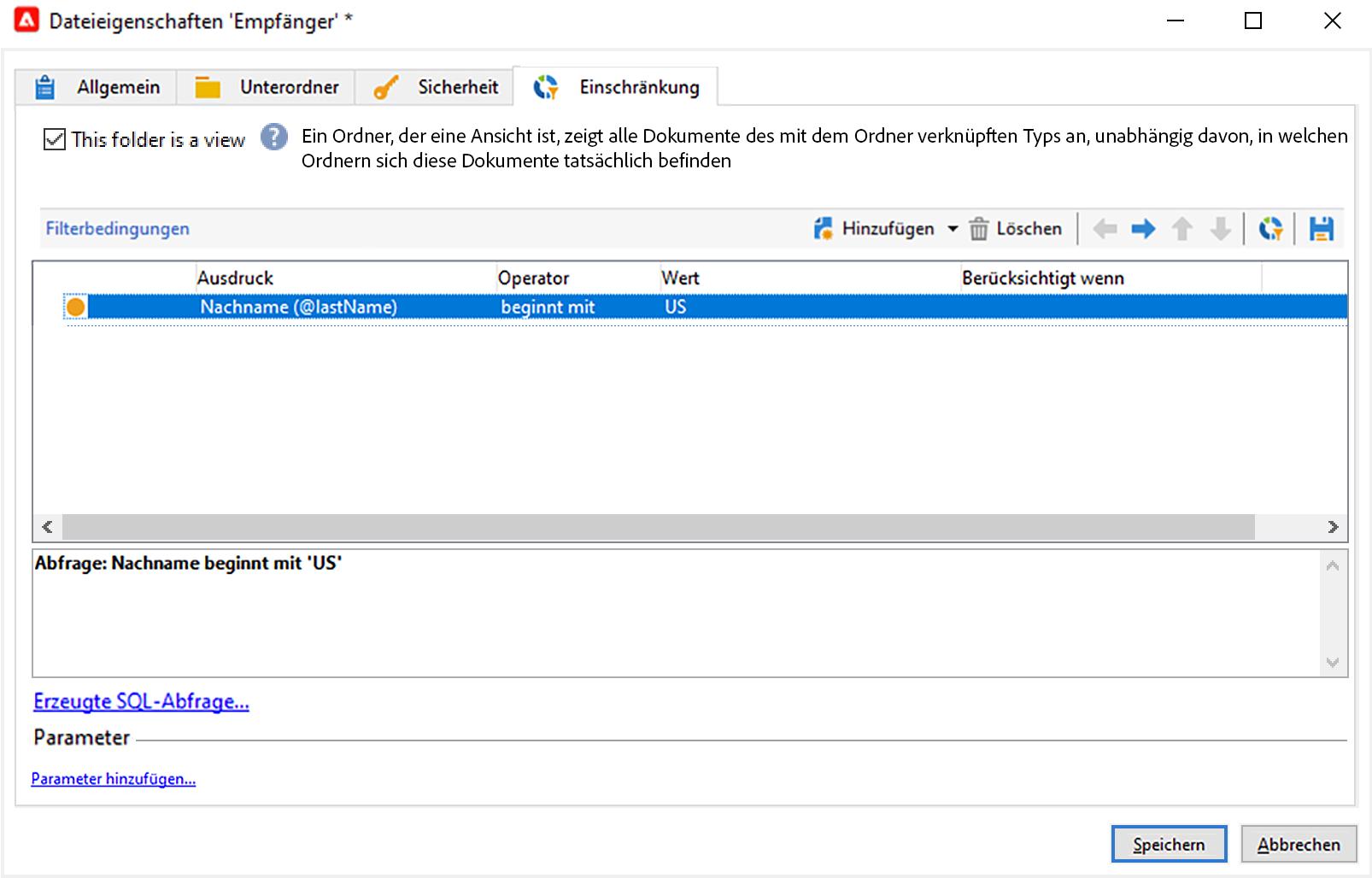
Task: Go to the Sicherheit tab
Action: pyautogui.click(x=435, y=87)
